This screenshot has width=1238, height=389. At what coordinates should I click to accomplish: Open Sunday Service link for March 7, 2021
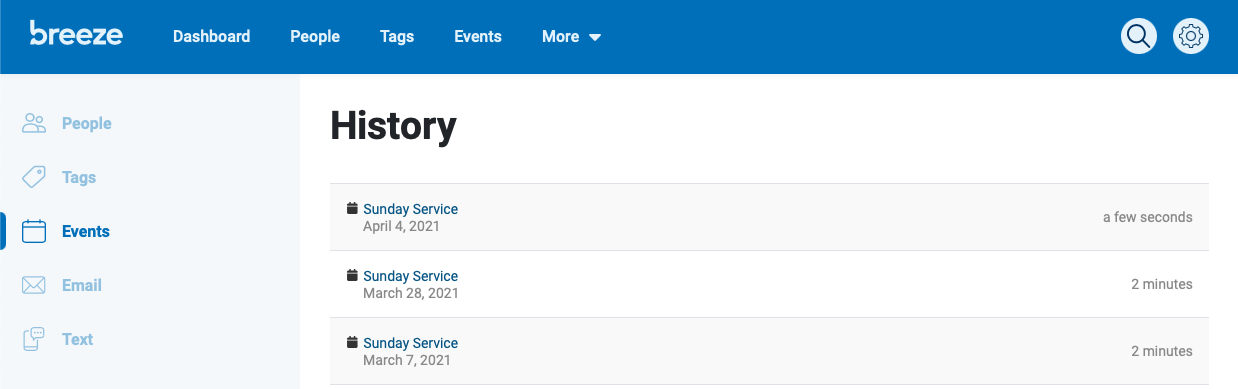[410, 343]
